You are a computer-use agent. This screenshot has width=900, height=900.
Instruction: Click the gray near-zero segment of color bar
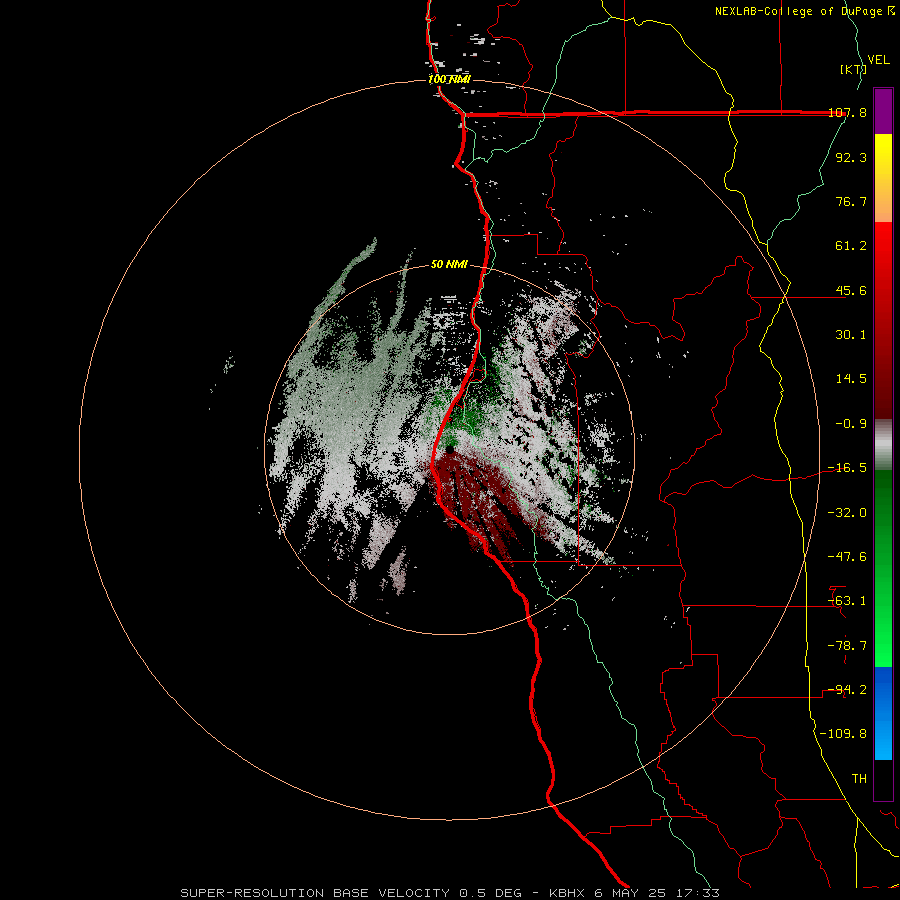click(883, 444)
